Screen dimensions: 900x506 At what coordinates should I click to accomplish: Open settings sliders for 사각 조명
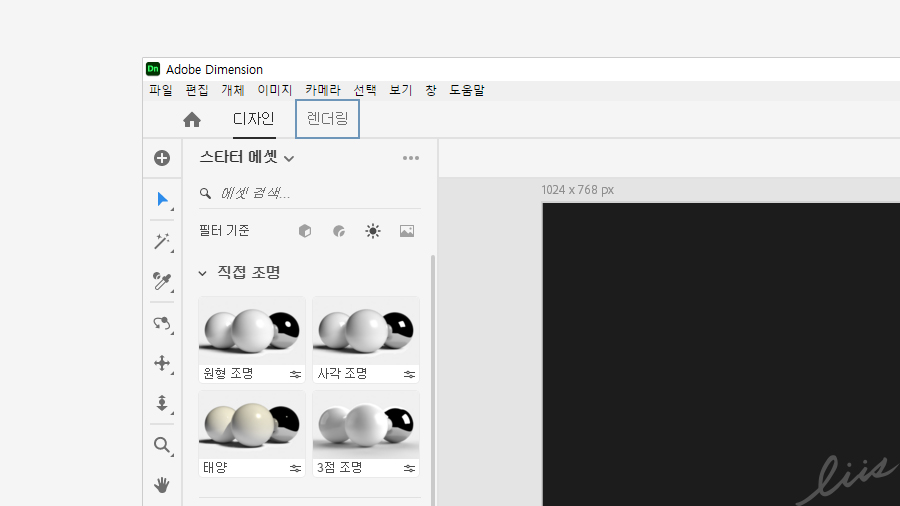point(409,374)
